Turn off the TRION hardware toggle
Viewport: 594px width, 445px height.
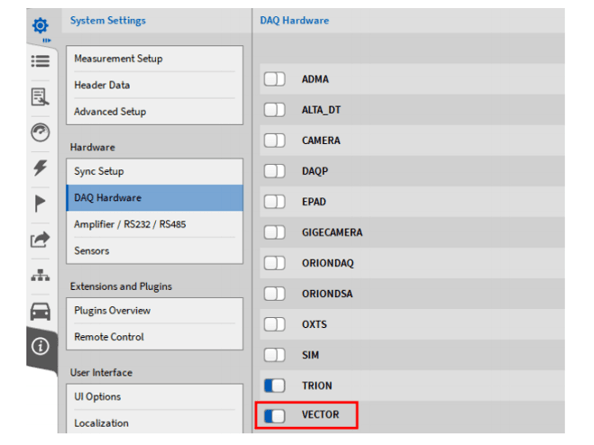point(275,386)
